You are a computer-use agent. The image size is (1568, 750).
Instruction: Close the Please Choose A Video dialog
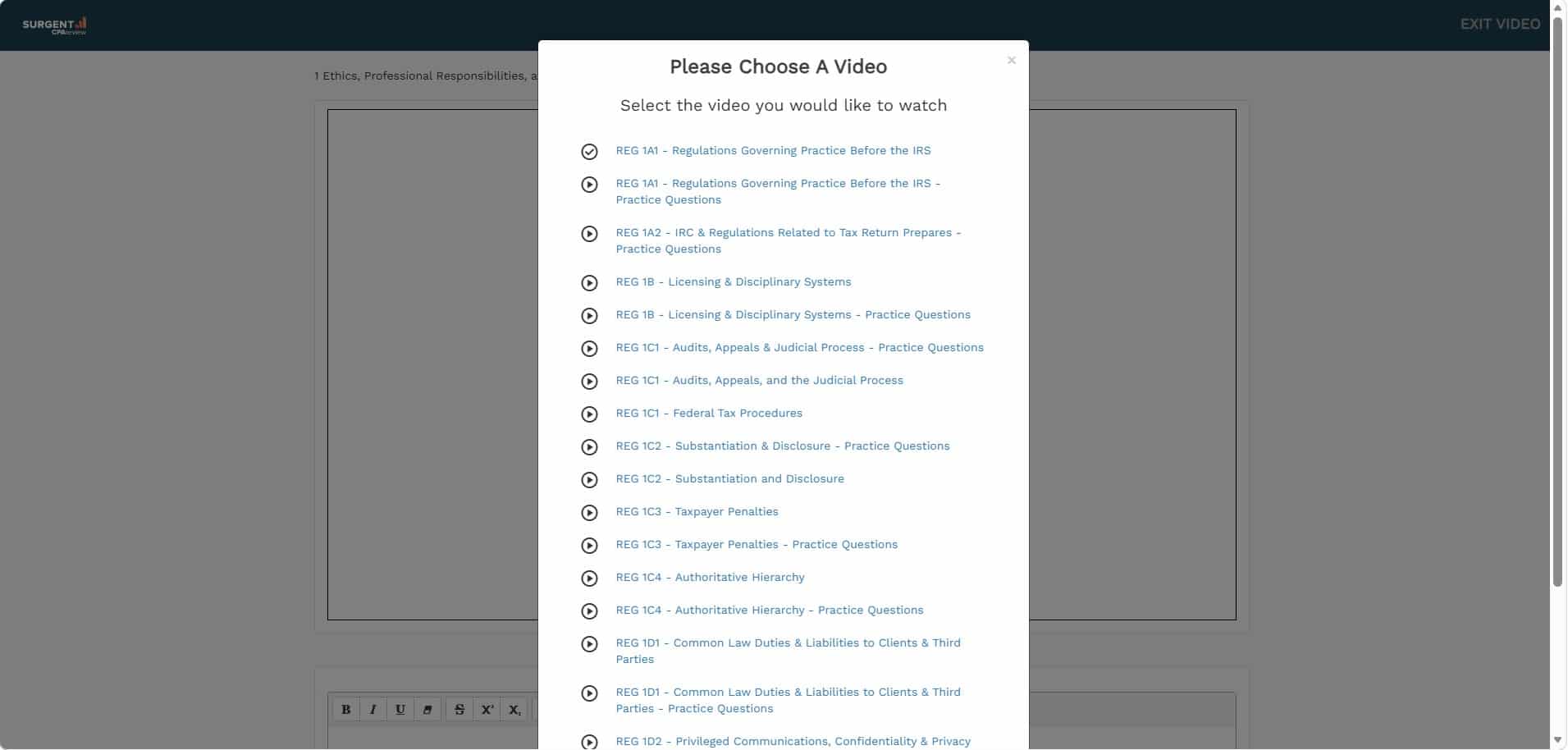[x=1011, y=60]
